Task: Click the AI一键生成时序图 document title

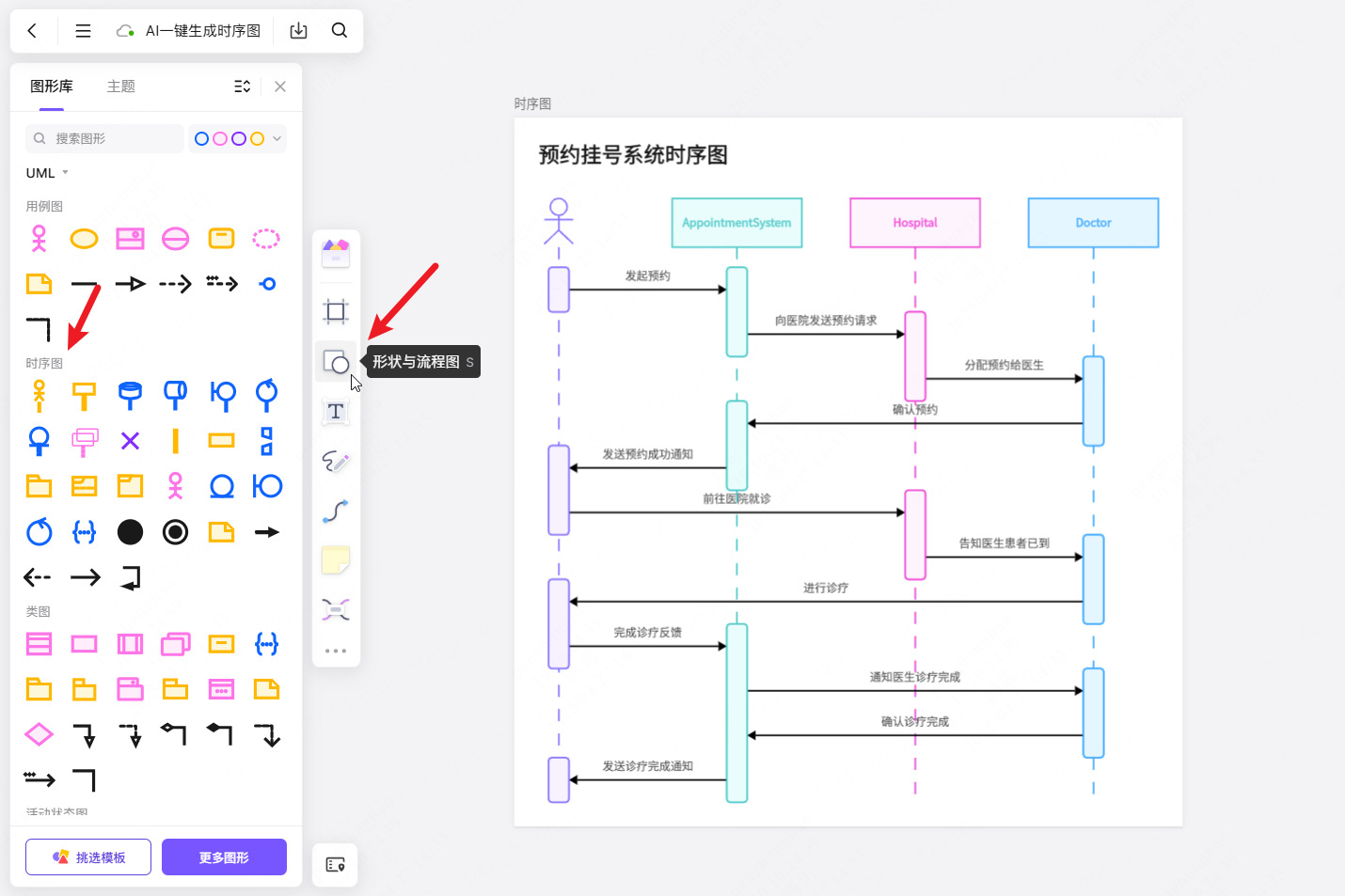Action: [203, 31]
